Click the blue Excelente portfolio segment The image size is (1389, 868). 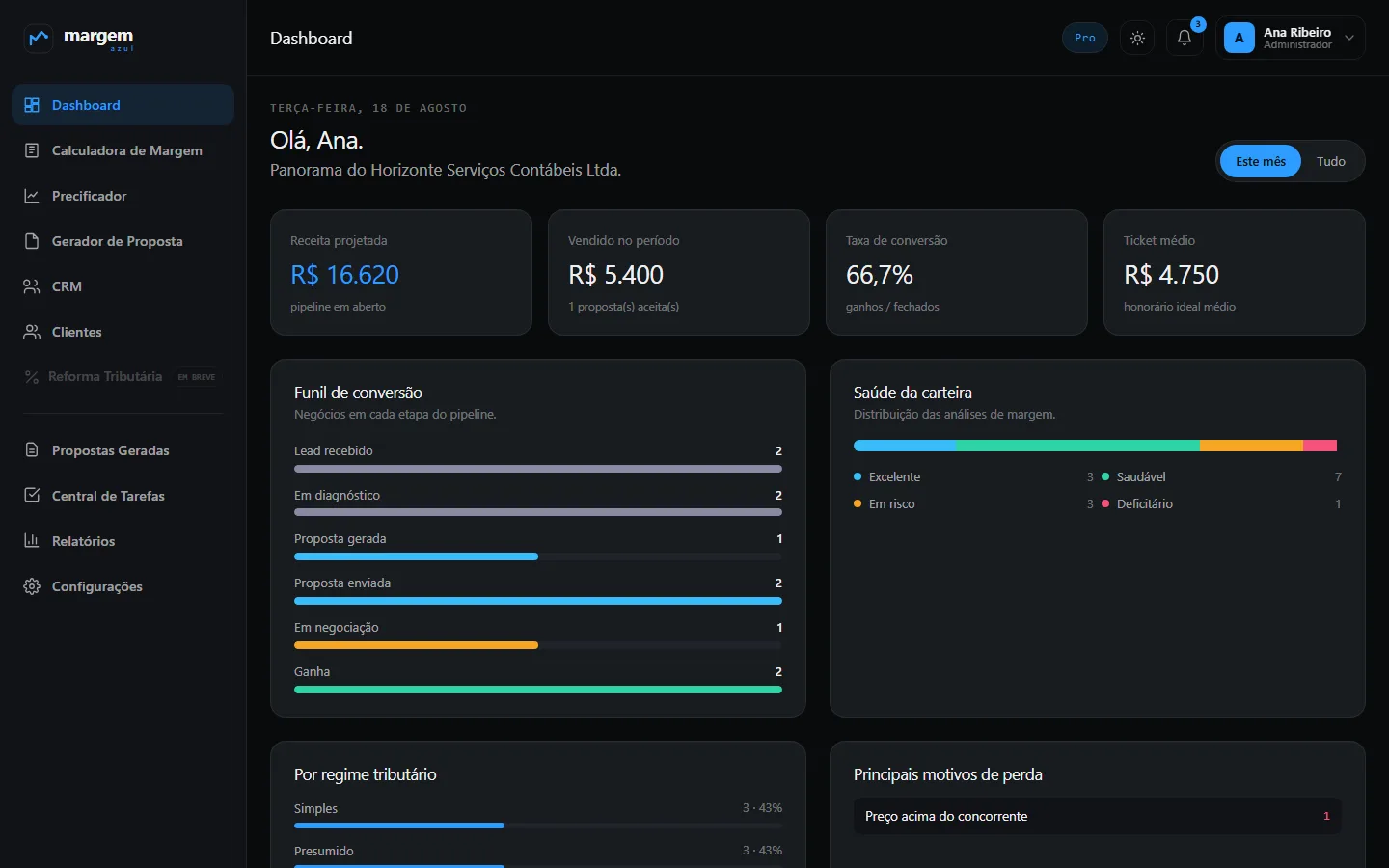point(905,446)
